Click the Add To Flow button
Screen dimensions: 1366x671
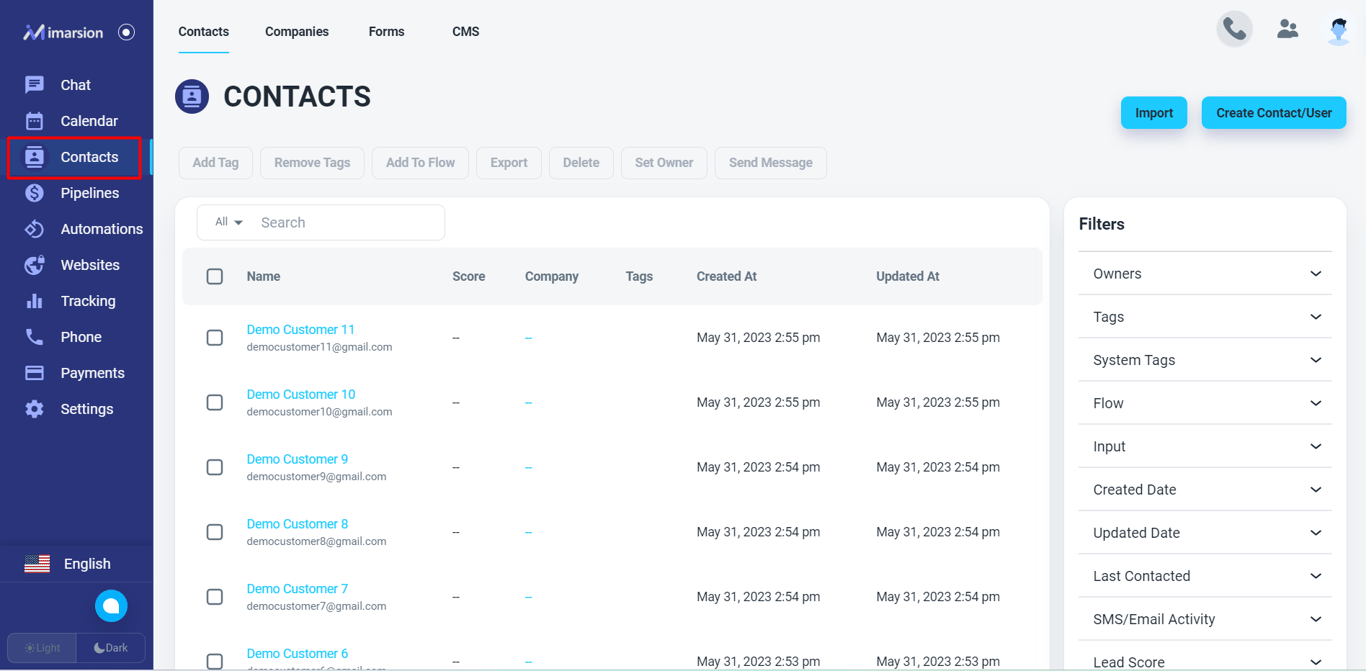pyautogui.click(x=420, y=163)
